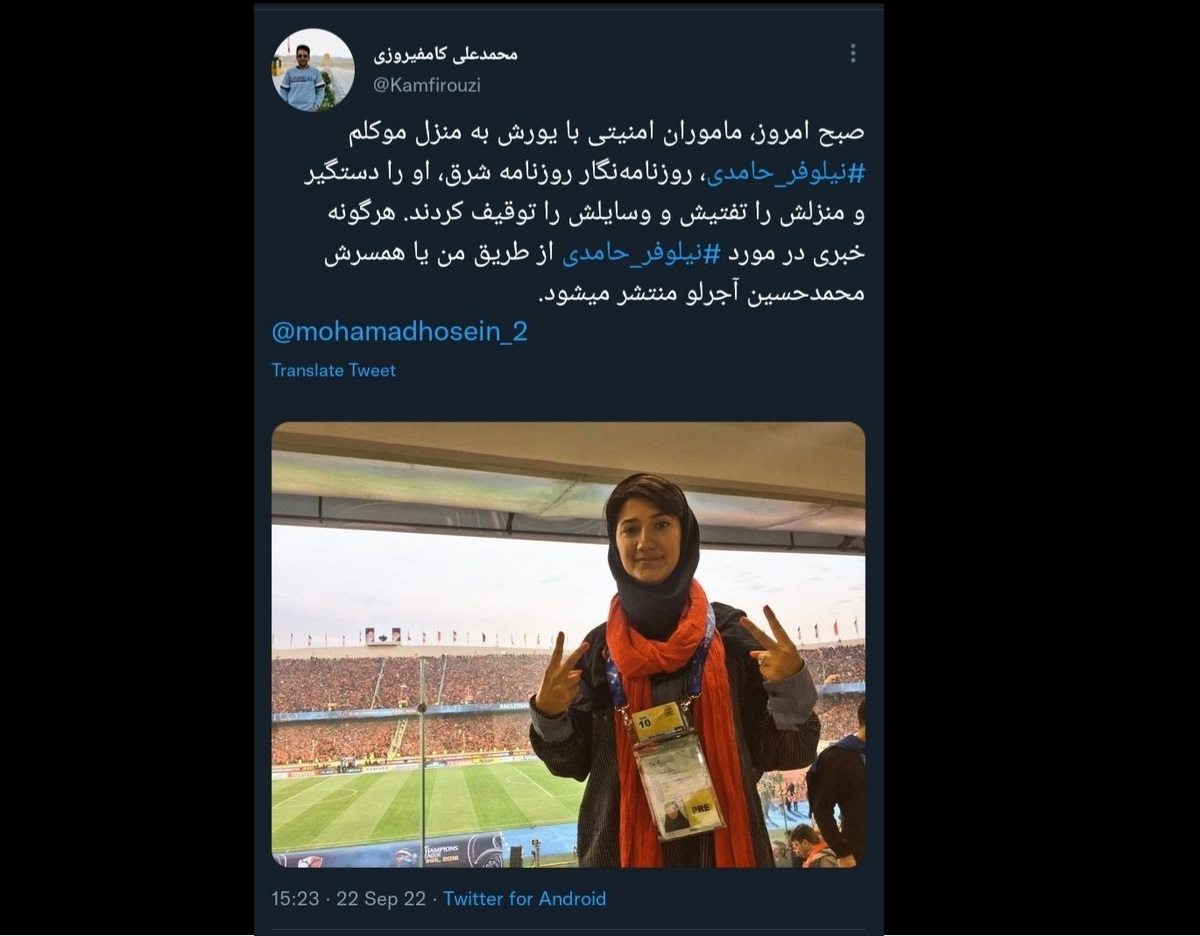This screenshot has width=1200, height=936.
Task: Click the yellow number 10 tag on the lanyard
Action: (x=656, y=721)
